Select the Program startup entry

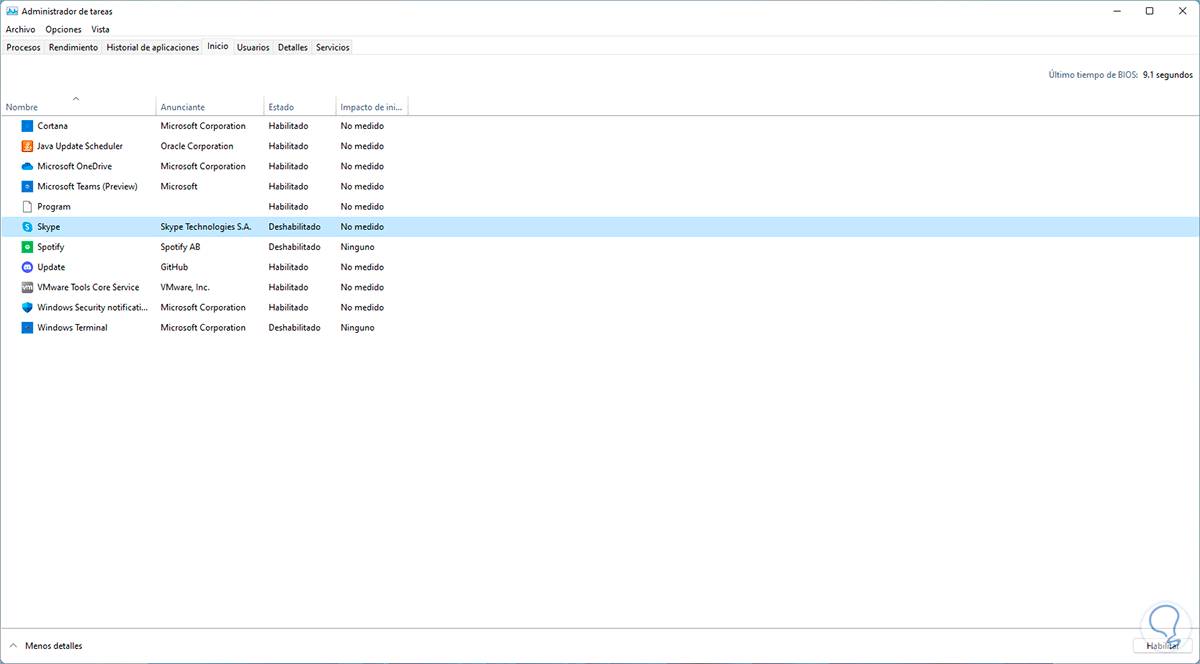pos(54,206)
